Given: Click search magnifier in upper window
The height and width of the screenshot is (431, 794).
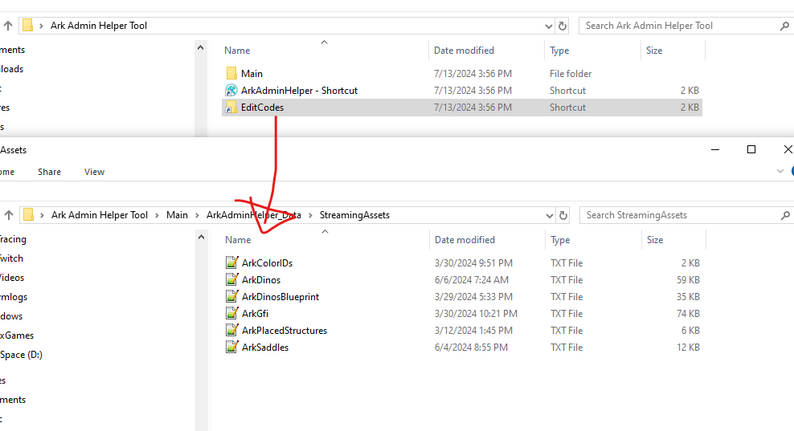Looking at the screenshot, I should [784, 26].
